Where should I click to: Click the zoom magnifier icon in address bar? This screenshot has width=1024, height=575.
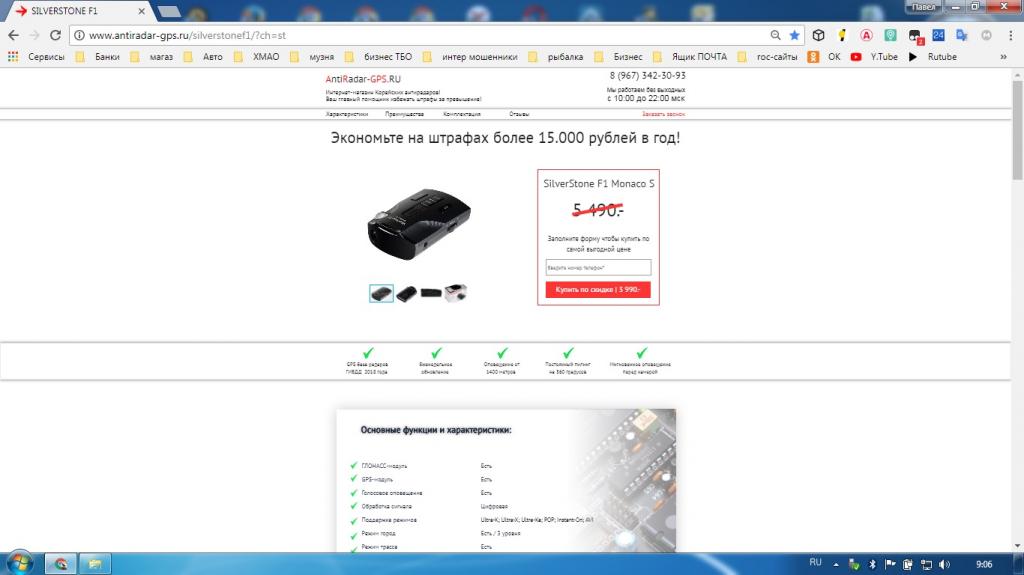coord(775,35)
